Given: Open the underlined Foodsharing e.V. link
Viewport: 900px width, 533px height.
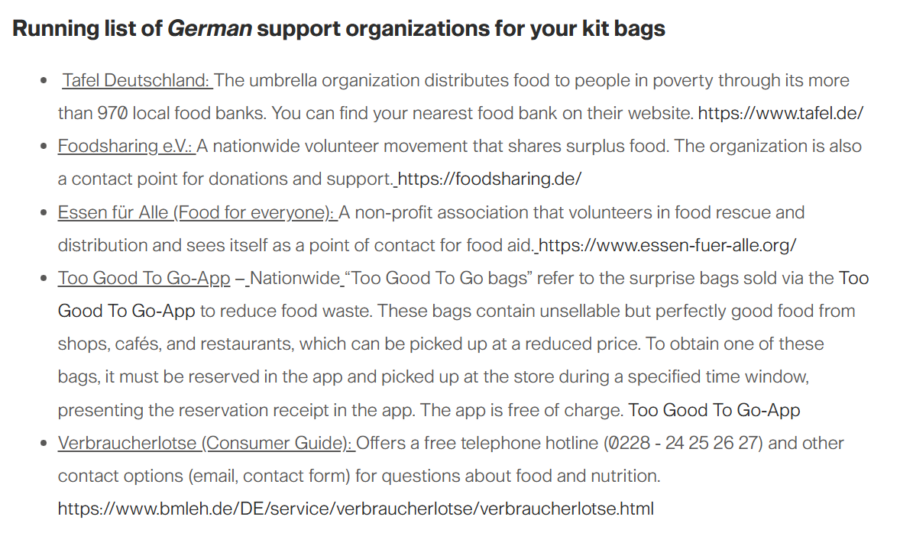Looking at the screenshot, I should coord(124,147).
